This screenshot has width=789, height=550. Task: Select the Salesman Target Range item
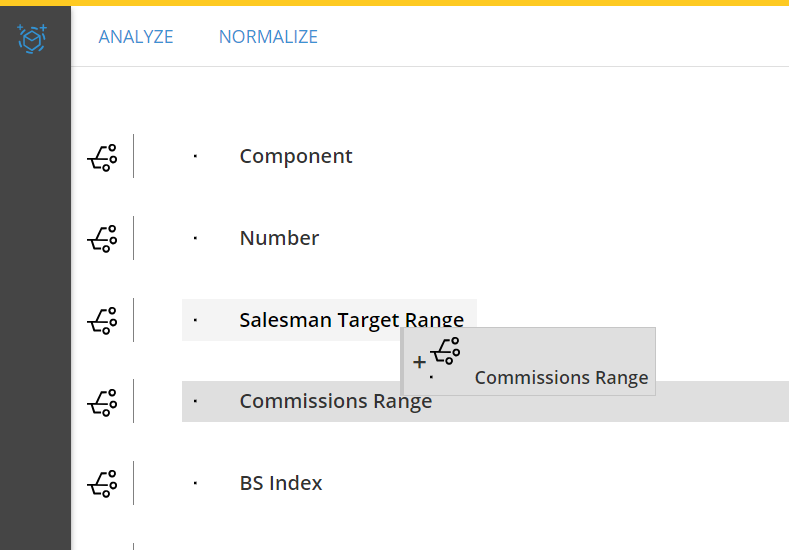pyautogui.click(x=329, y=320)
